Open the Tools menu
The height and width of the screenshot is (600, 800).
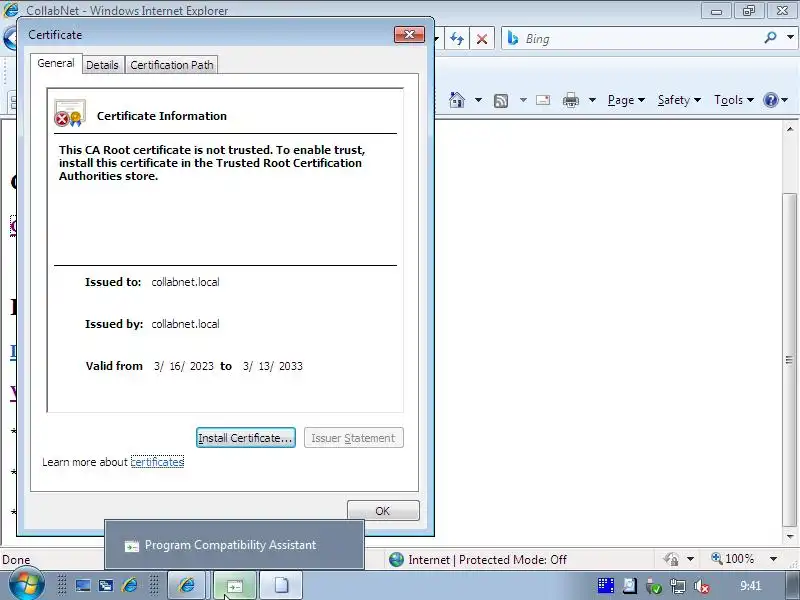click(734, 100)
